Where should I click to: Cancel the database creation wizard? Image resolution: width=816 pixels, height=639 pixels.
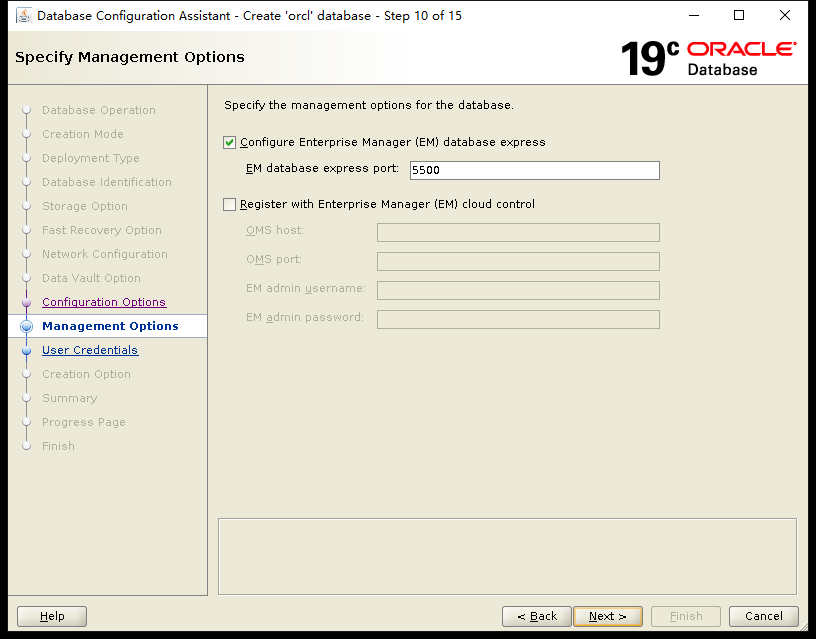763,616
